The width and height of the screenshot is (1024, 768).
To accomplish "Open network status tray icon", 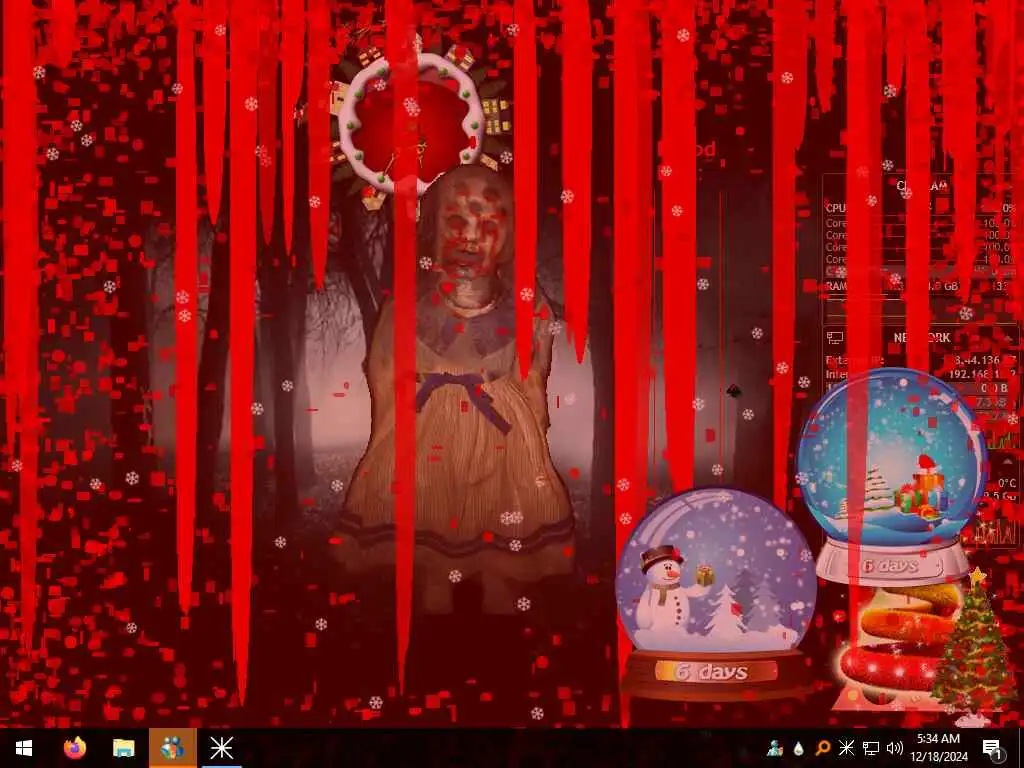I will 871,748.
